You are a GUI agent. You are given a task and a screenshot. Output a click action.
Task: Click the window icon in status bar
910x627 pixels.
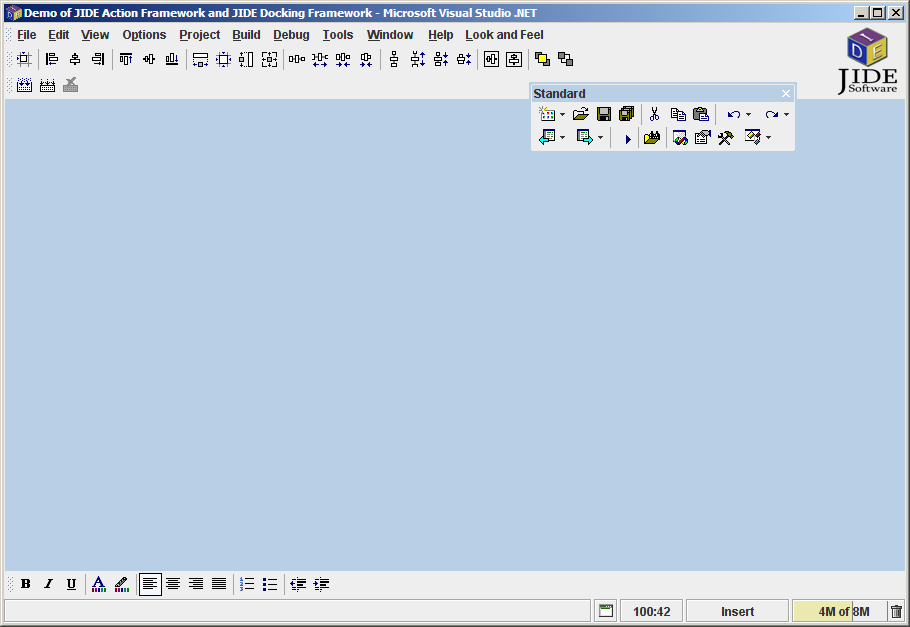606,611
